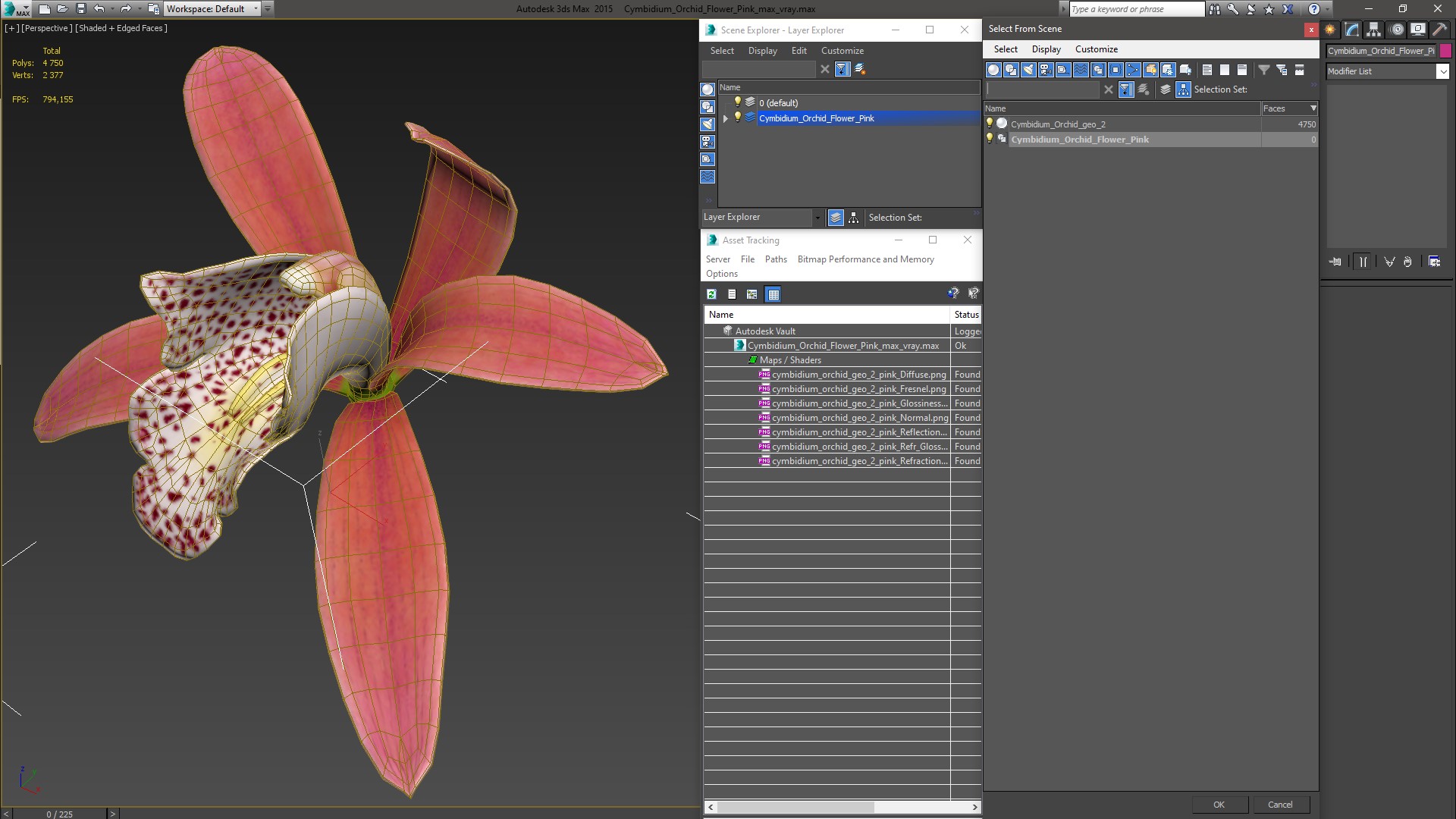The height and width of the screenshot is (819, 1456).
Task: Open Faces column sort dropdown arrow
Action: pos(1313,108)
